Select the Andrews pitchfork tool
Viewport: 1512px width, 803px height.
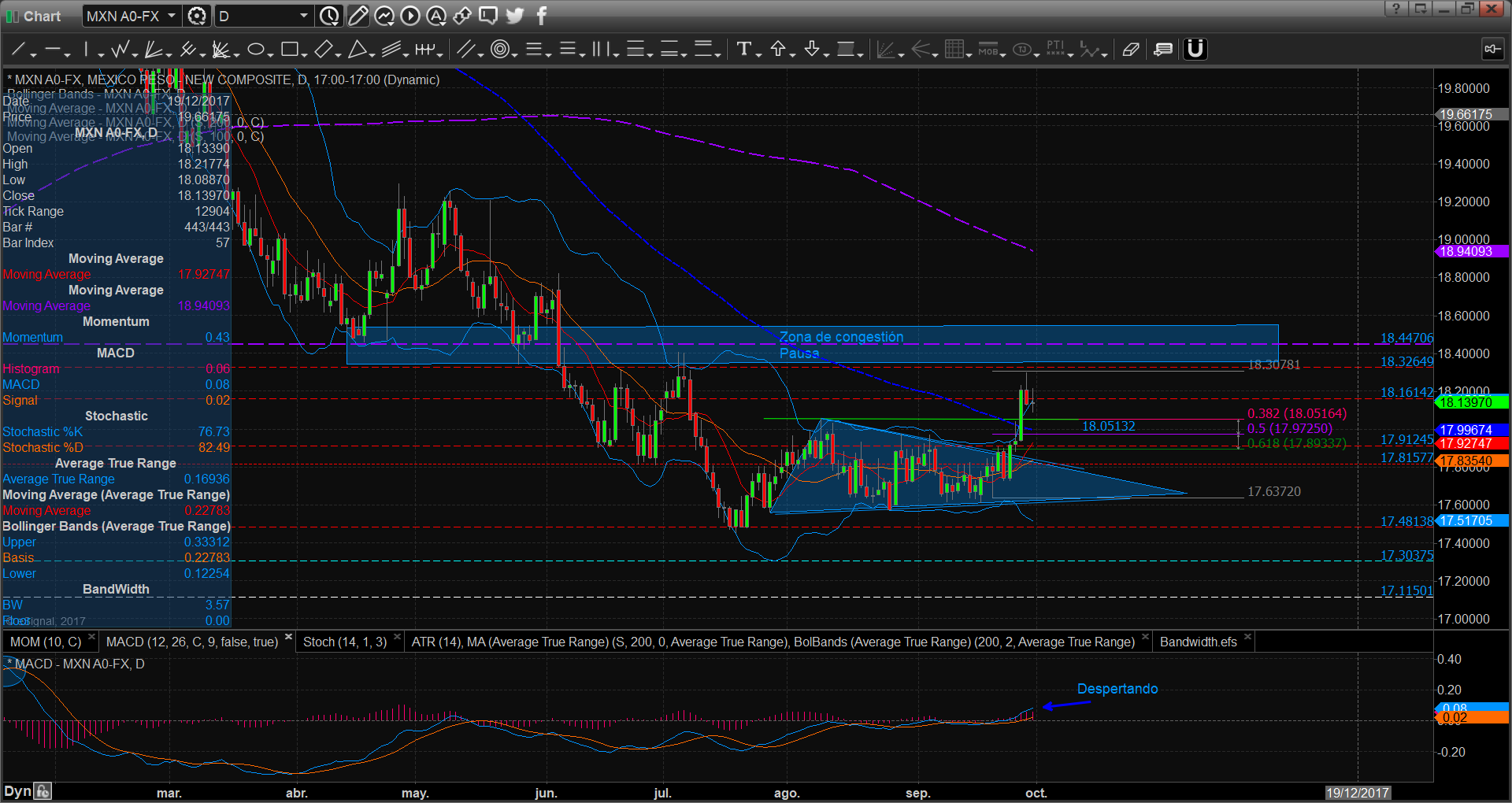[x=187, y=50]
